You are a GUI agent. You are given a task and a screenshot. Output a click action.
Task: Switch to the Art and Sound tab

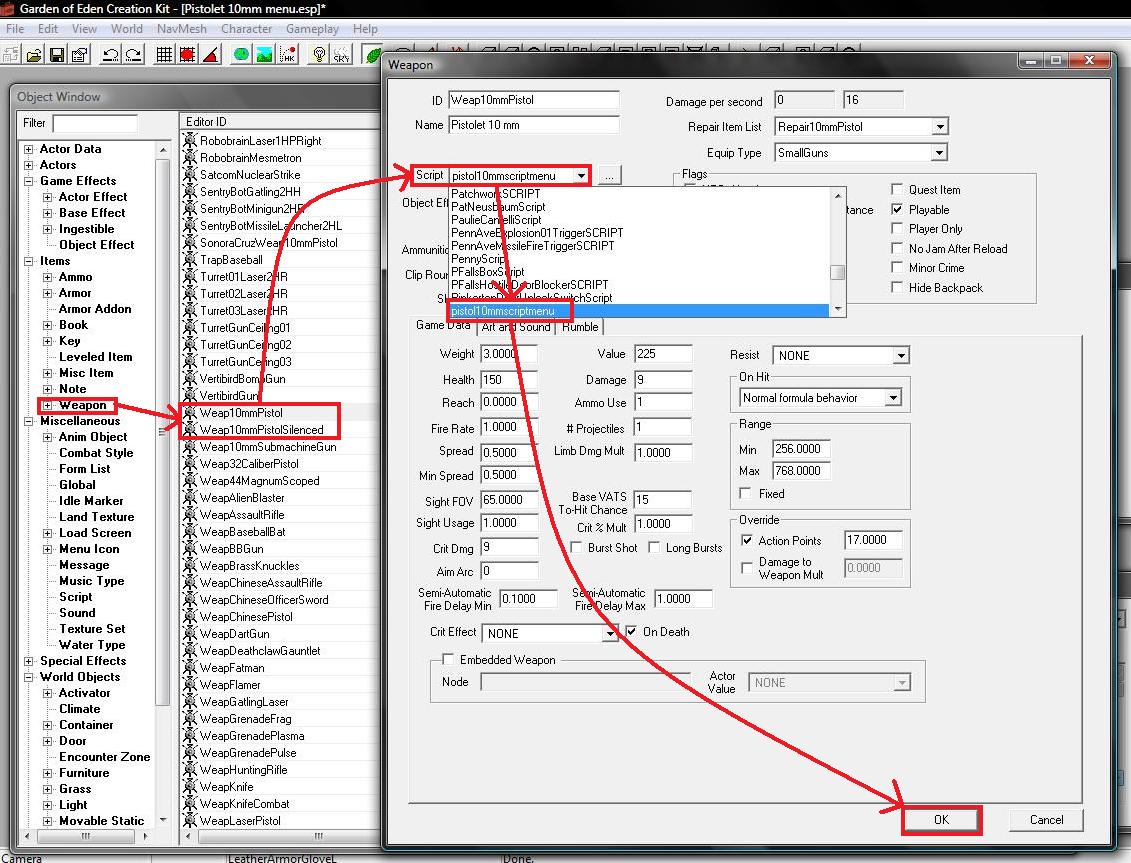click(x=516, y=327)
